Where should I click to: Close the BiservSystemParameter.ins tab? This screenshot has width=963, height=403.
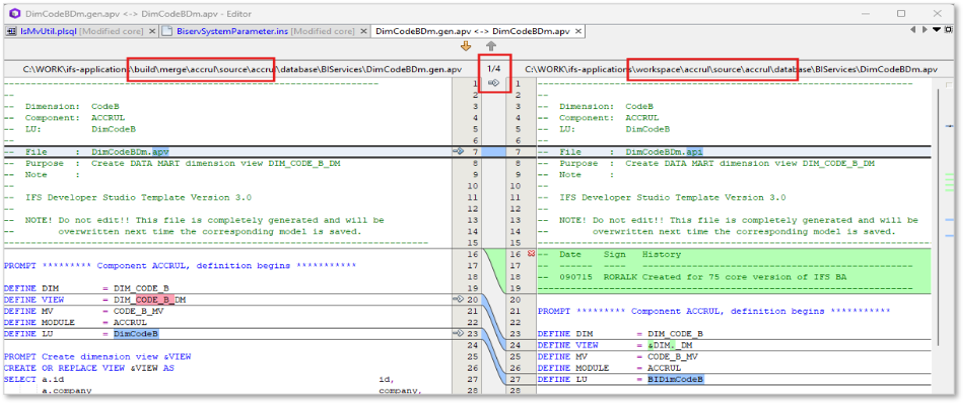[x=363, y=31]
